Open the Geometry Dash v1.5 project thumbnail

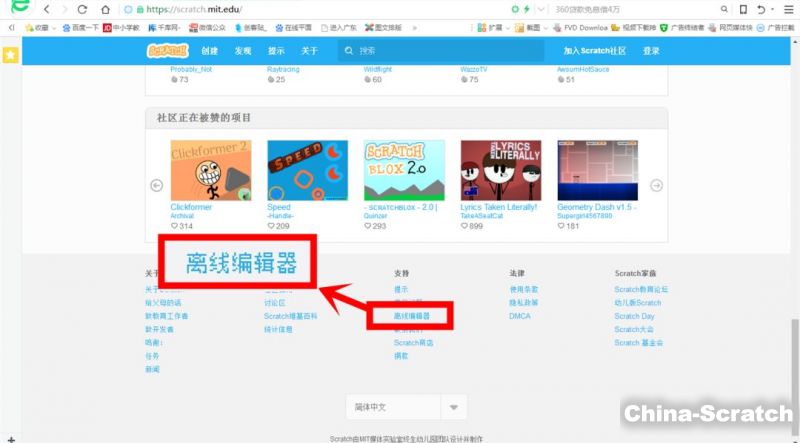click(x=597, y=171)
